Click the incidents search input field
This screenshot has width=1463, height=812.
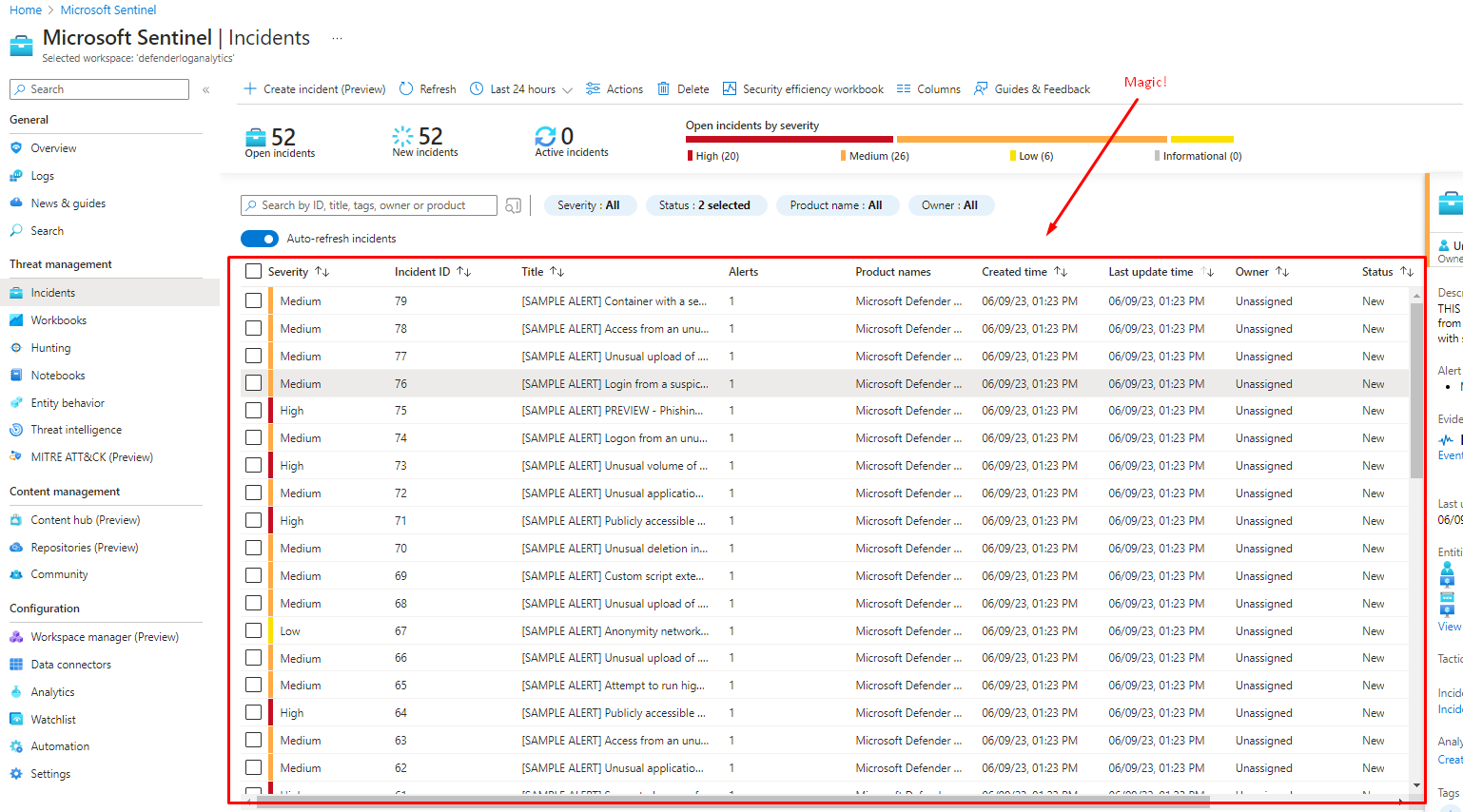click(x=369, y=205)
